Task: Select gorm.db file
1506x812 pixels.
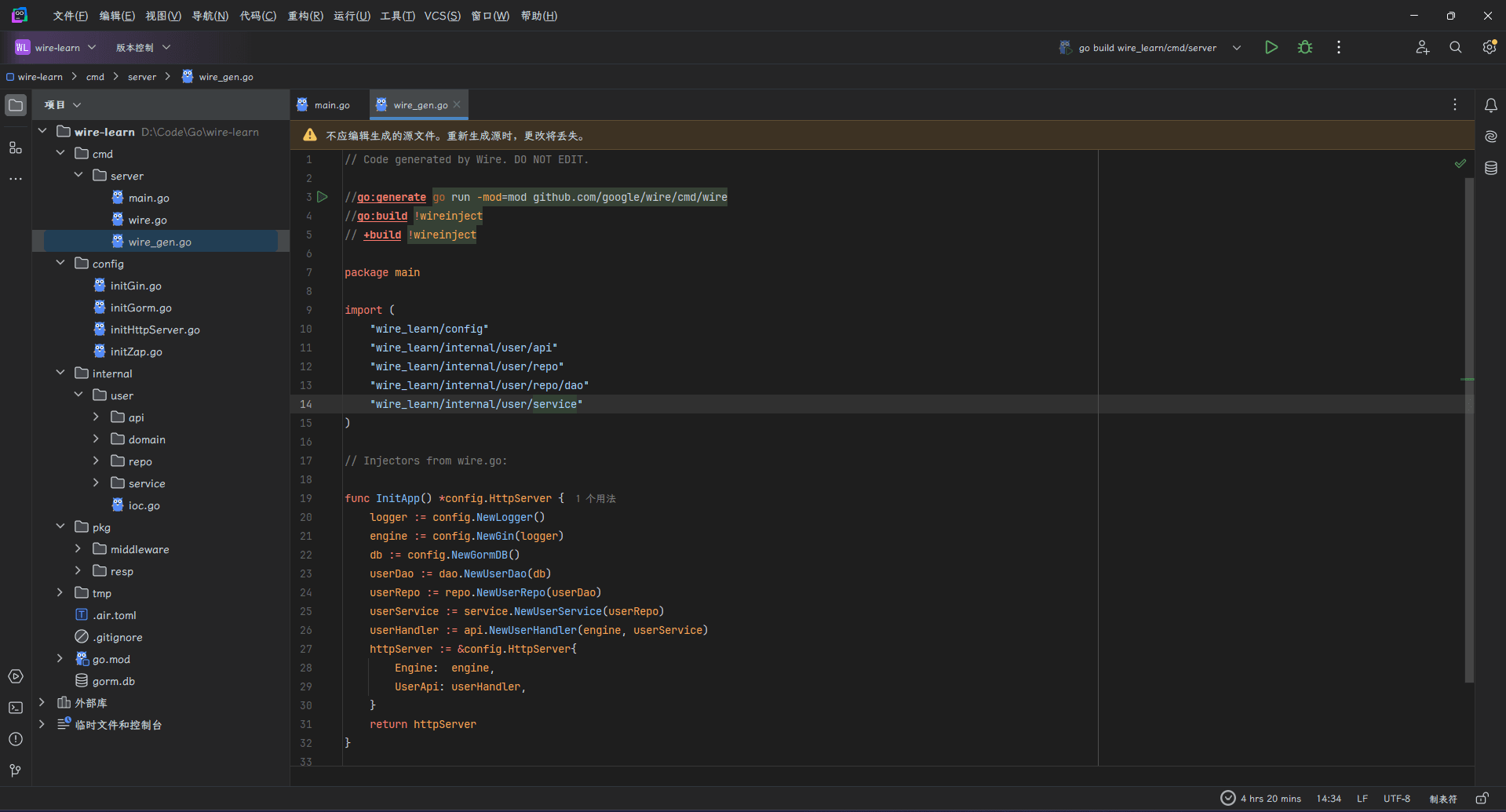Action: pyautogui.click(x=114, y=681)
